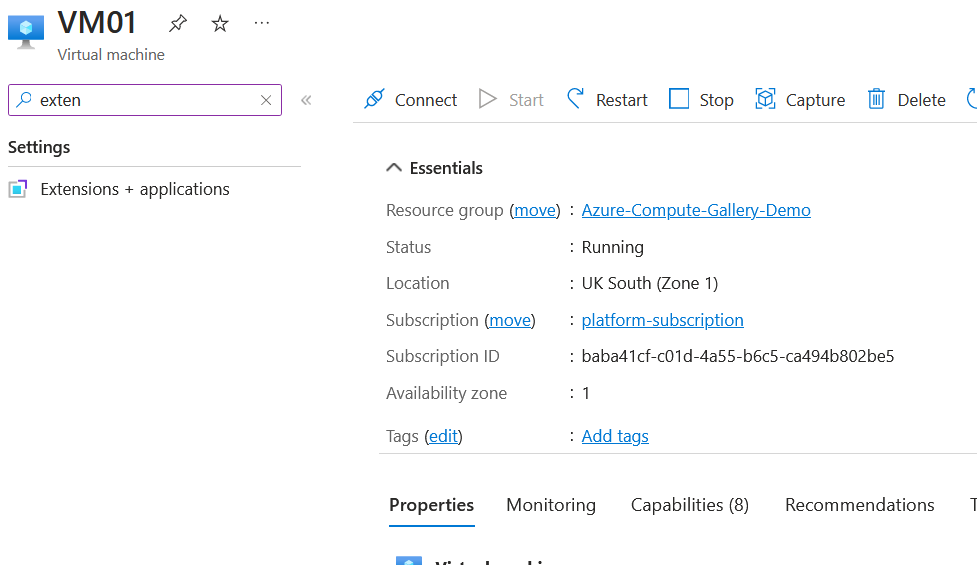The width and height of the screenshot is (977, 565).
Task: Open the platform-subscription link
Action: 662,320
